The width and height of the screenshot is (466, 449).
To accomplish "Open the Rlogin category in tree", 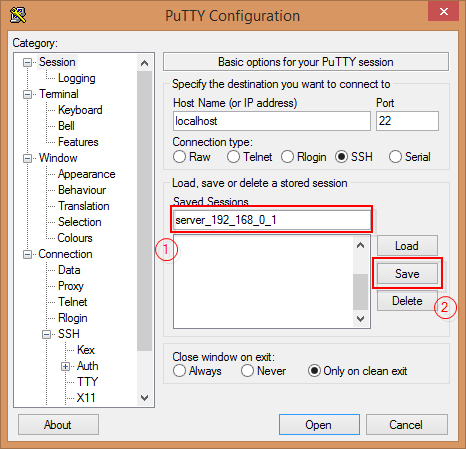I will pos(73,318).
